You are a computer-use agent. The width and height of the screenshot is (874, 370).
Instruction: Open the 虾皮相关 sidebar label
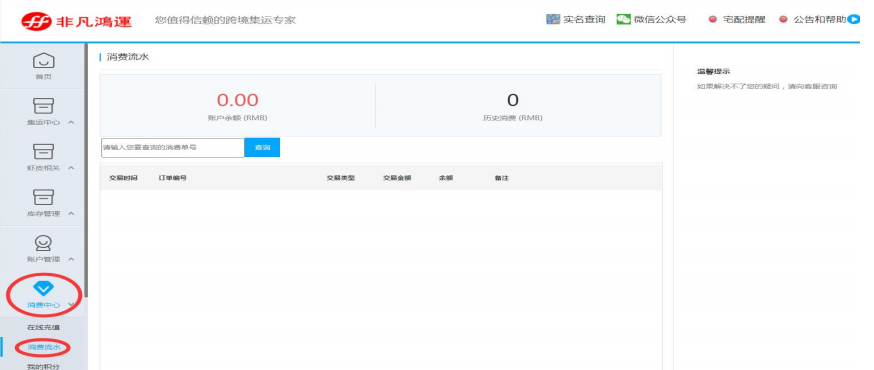(43, 168)
